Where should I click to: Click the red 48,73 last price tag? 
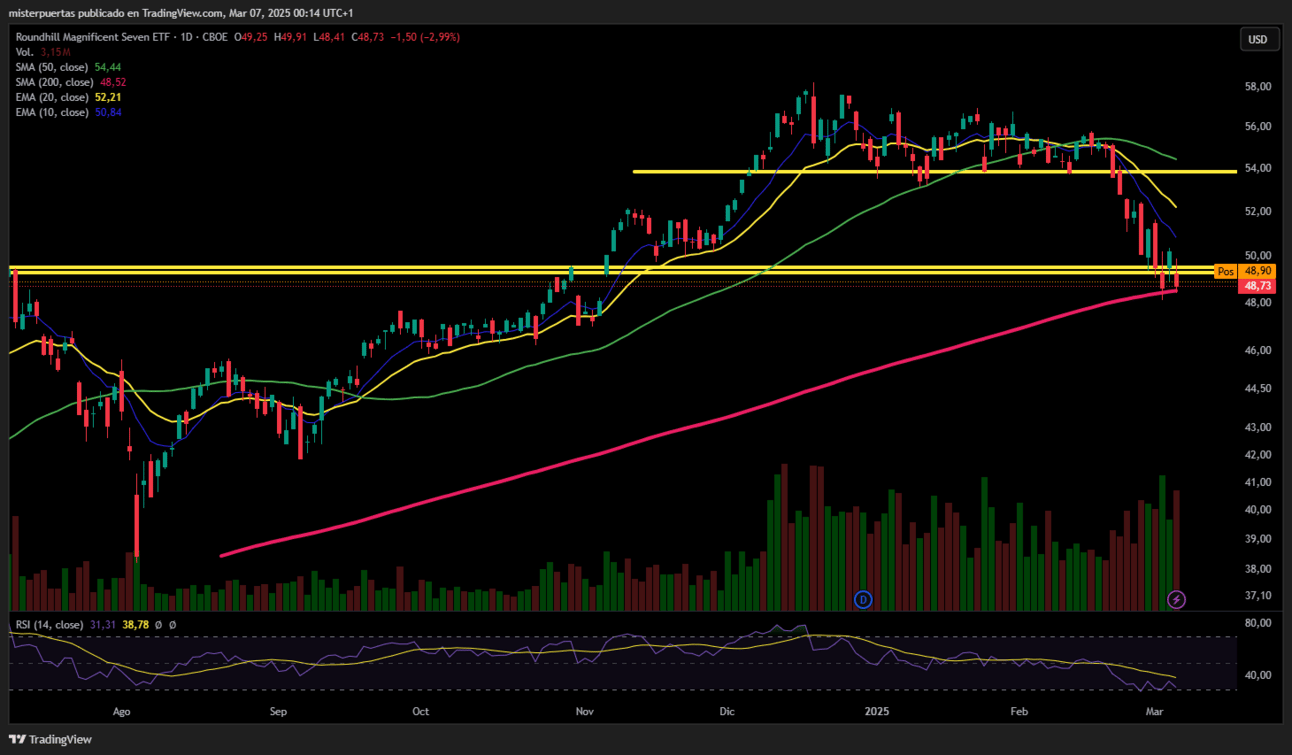point(1257,286)
